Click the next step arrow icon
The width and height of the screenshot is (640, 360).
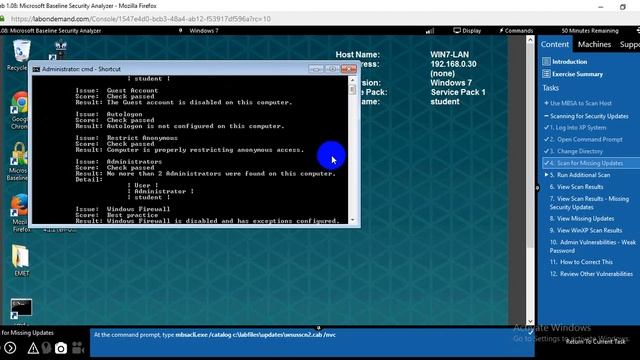point(10,348)
